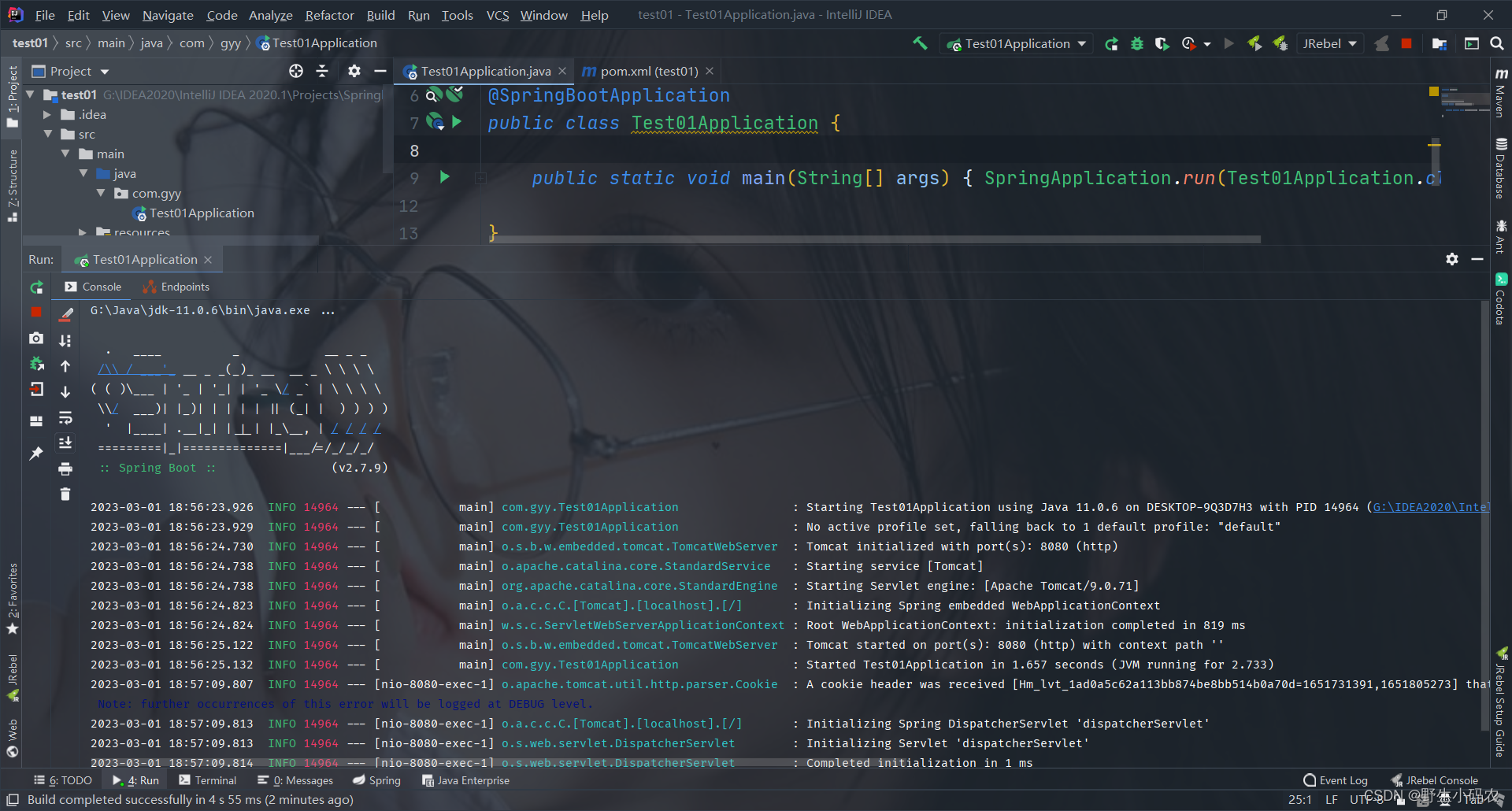Hide the Project panel with minus icon
The height and width of the screenshot is (811, 1512).
pos(380,71)
